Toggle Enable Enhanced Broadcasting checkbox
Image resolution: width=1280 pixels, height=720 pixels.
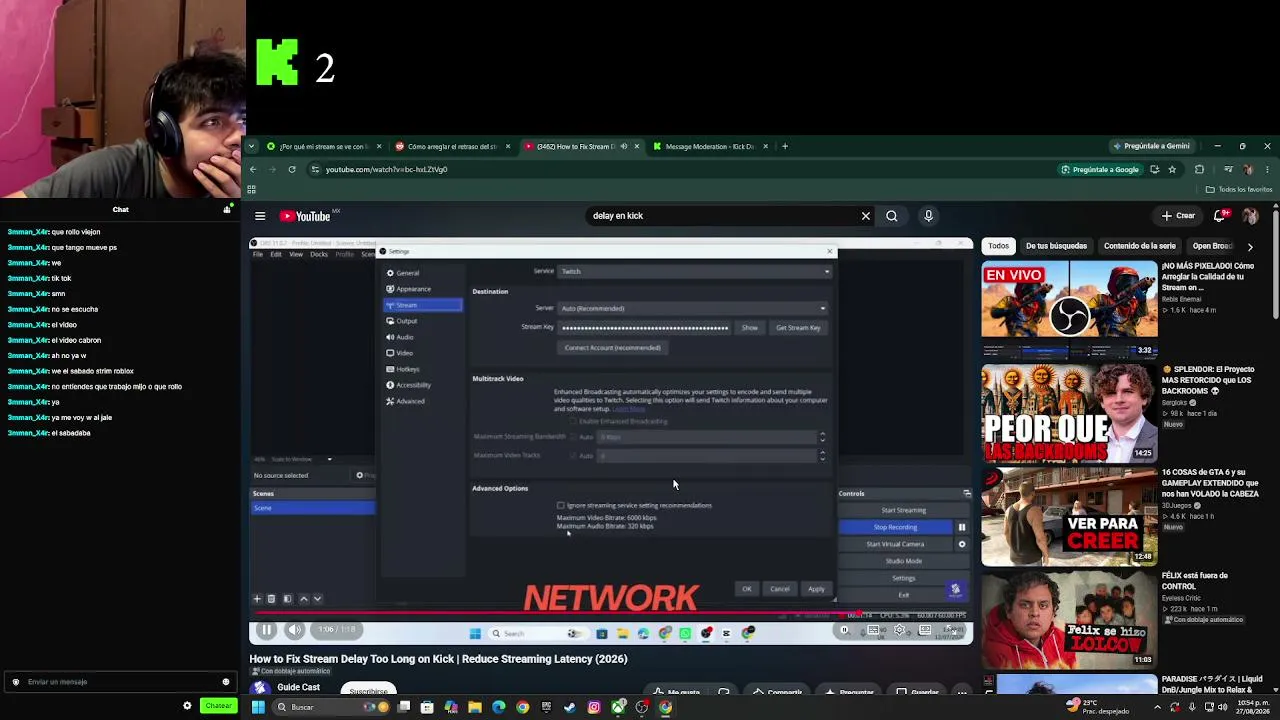pyautogui.click(x=574, y=421)
